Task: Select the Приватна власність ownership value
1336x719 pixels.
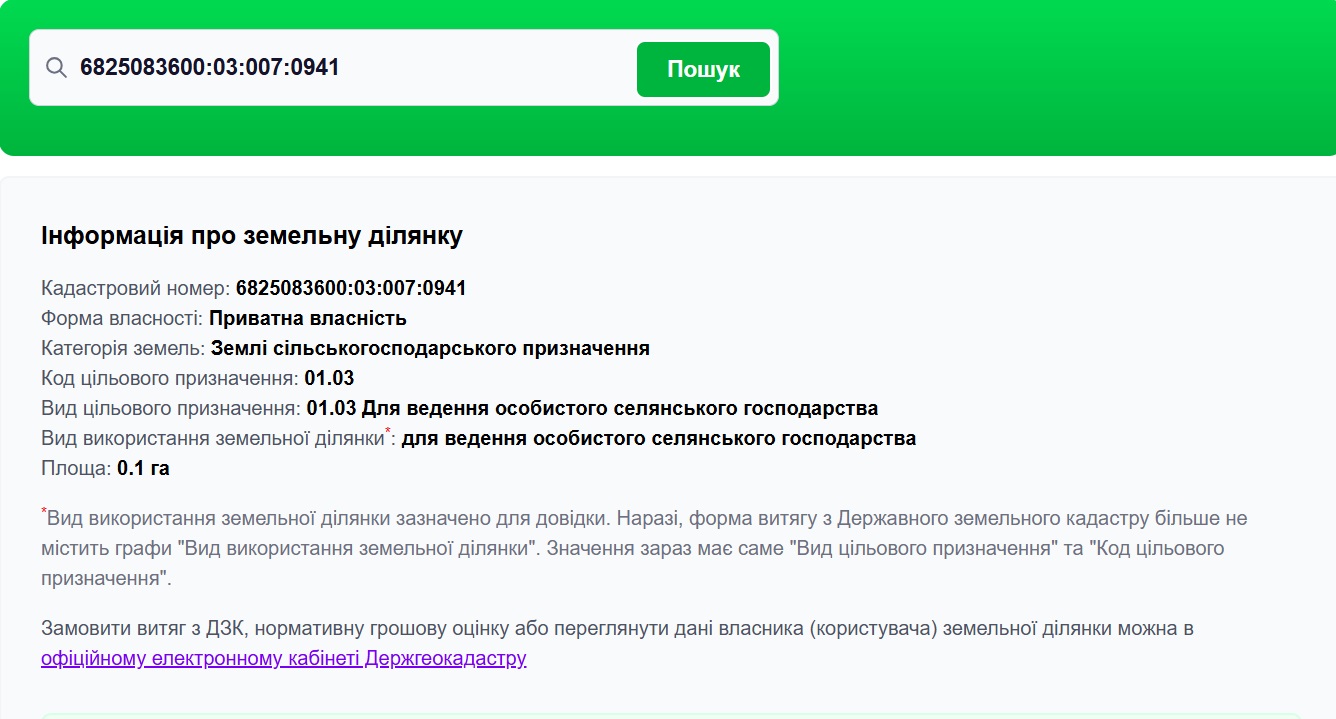Action: point(308,319)
